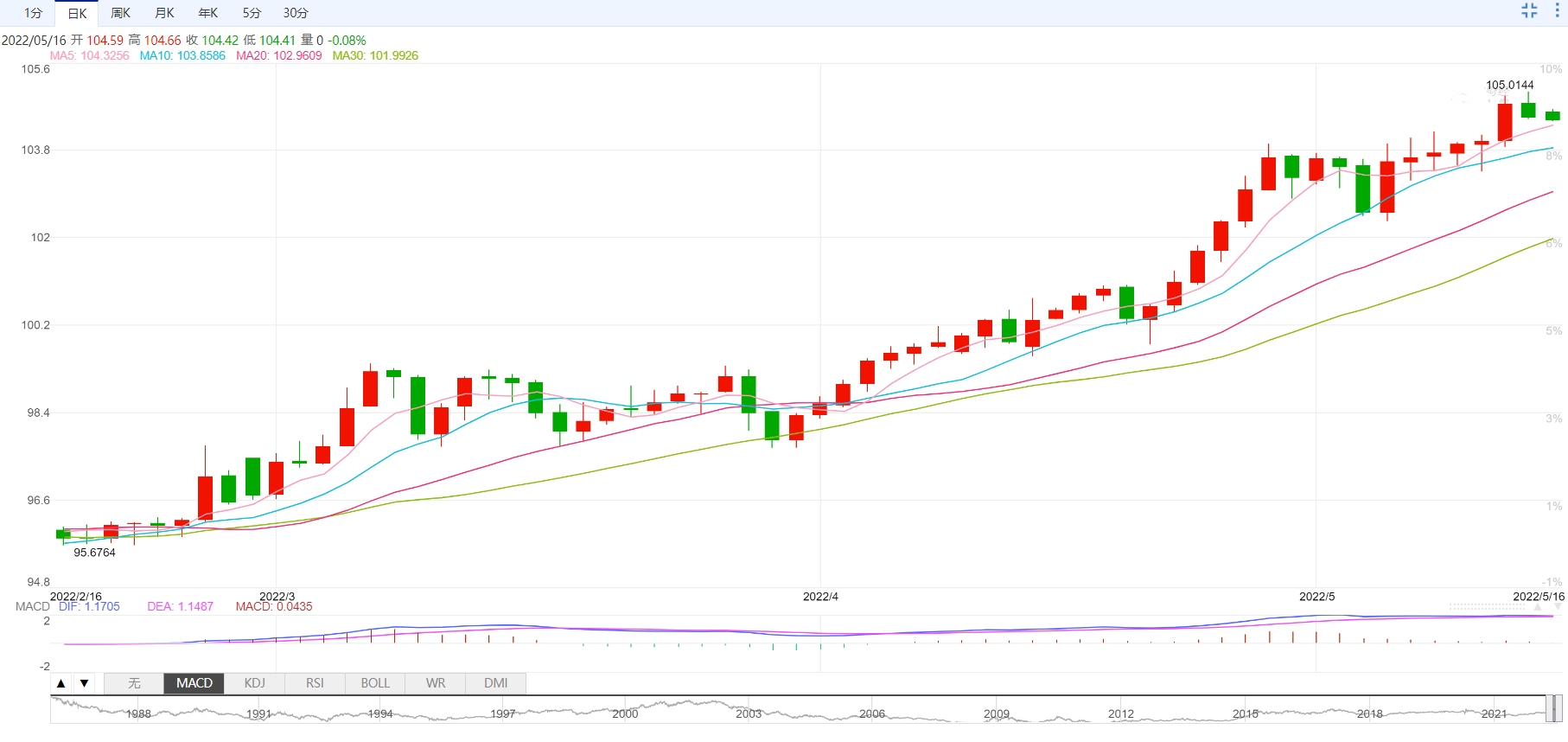
Task: Jump to 1991 on the overview timeline
Action: pyautogui.click(x=258, y=714)
